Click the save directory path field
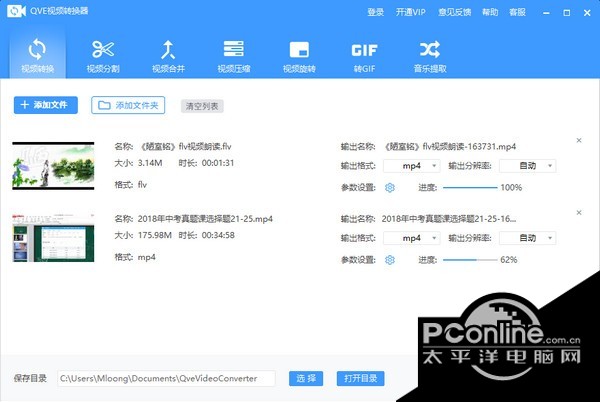Image resolution: width=600 pixels, height=402 pixels. [x=166, y=378]
